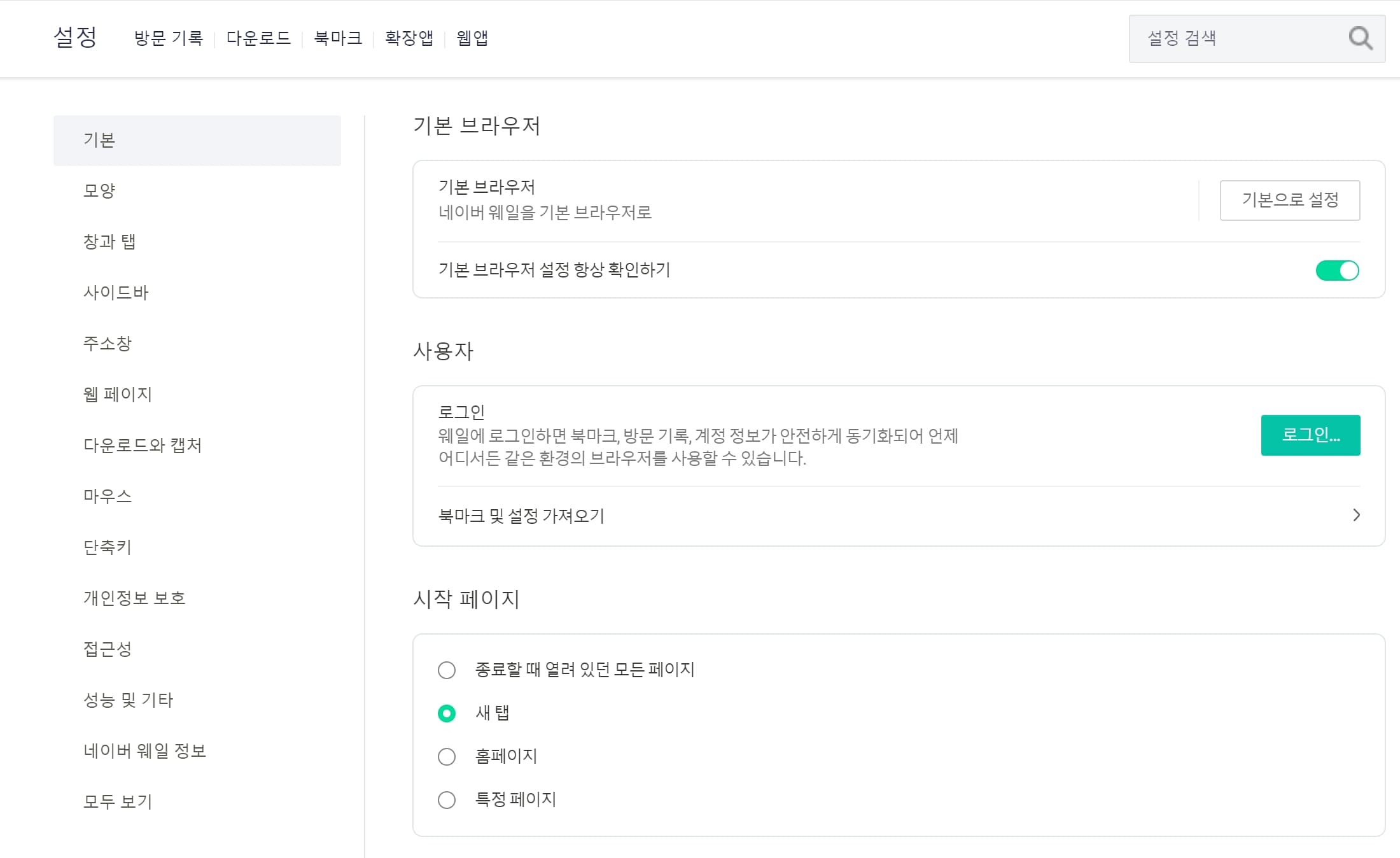Open 네이버 웨일 정보 page

pos(145,750)
